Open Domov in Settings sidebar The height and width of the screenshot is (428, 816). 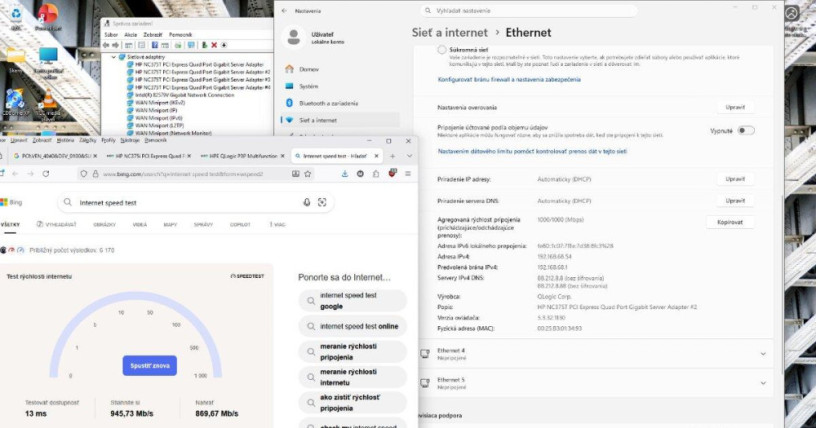click(340, 69)
